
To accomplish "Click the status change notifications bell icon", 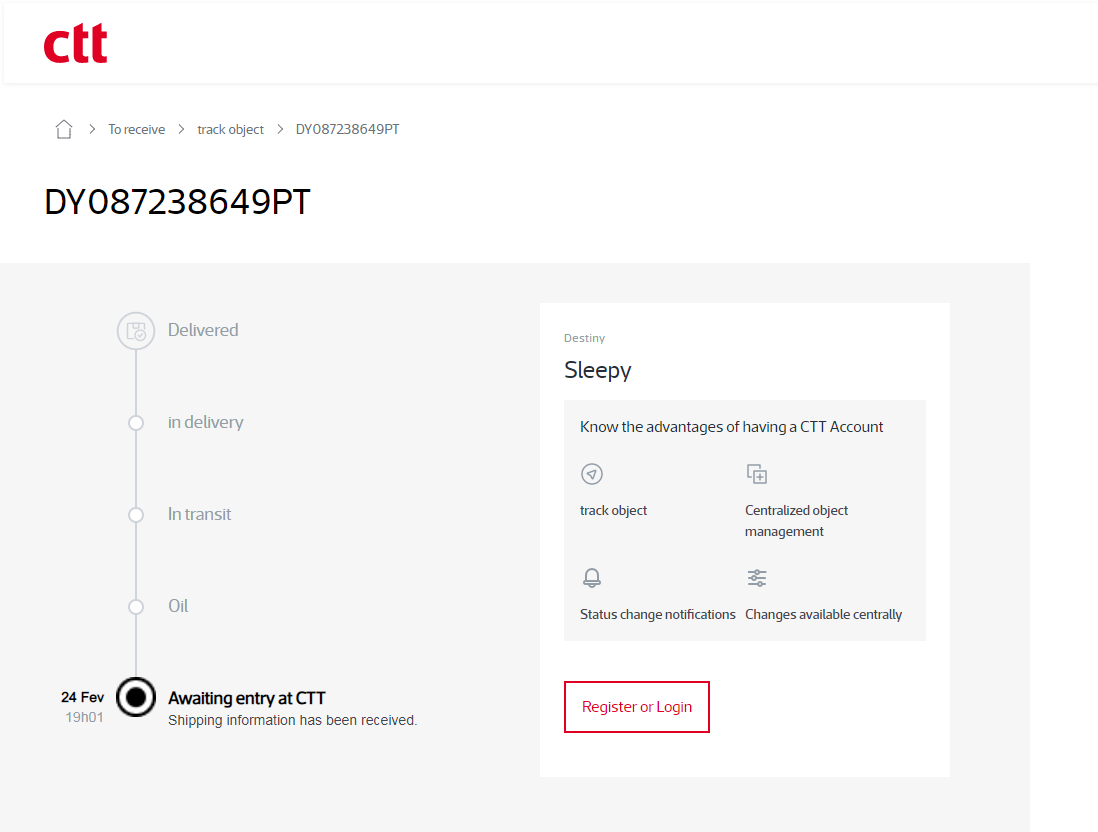I will [592, 578].
